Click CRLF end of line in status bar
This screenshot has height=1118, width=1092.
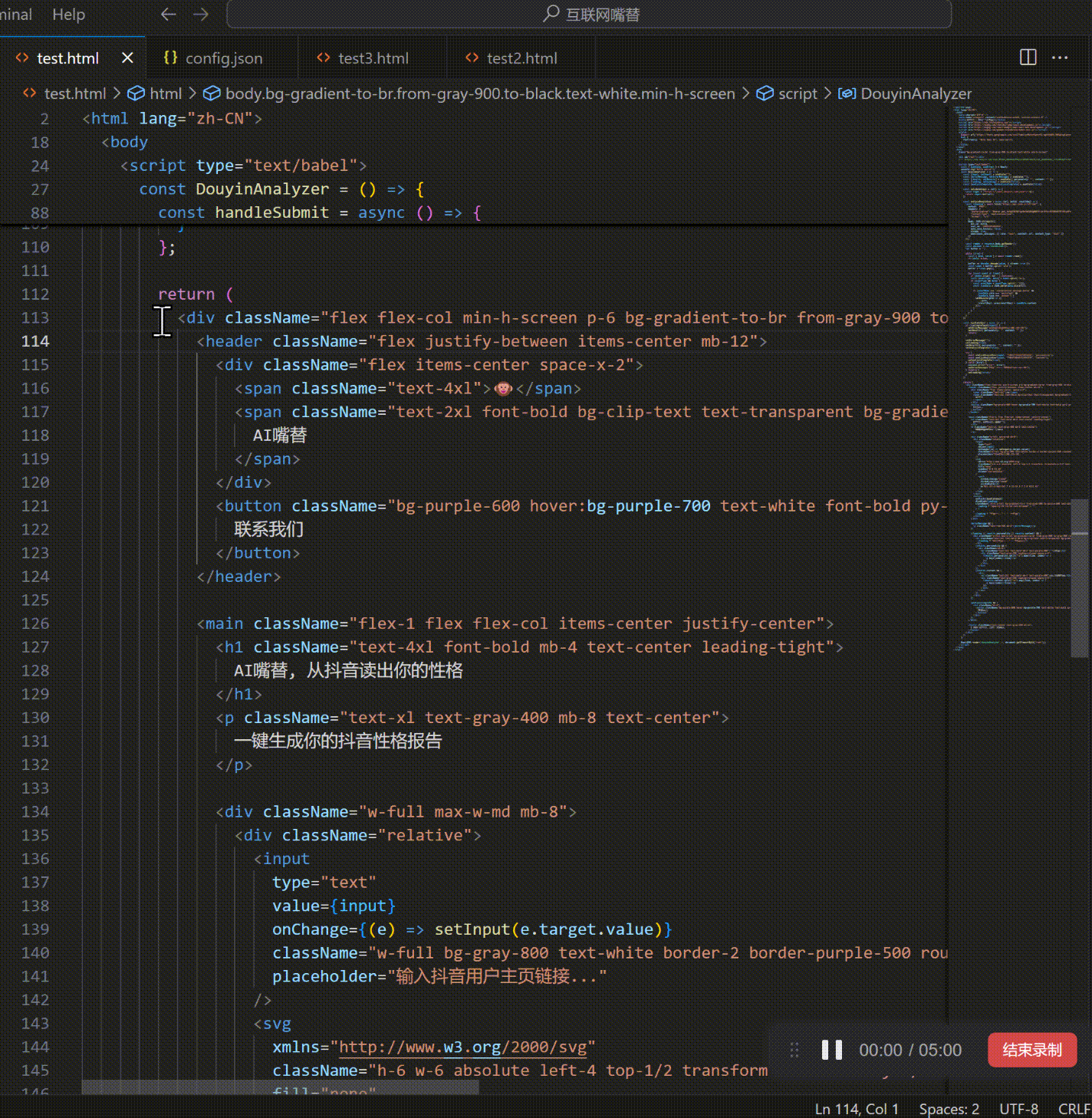tap(1074, 1109)
